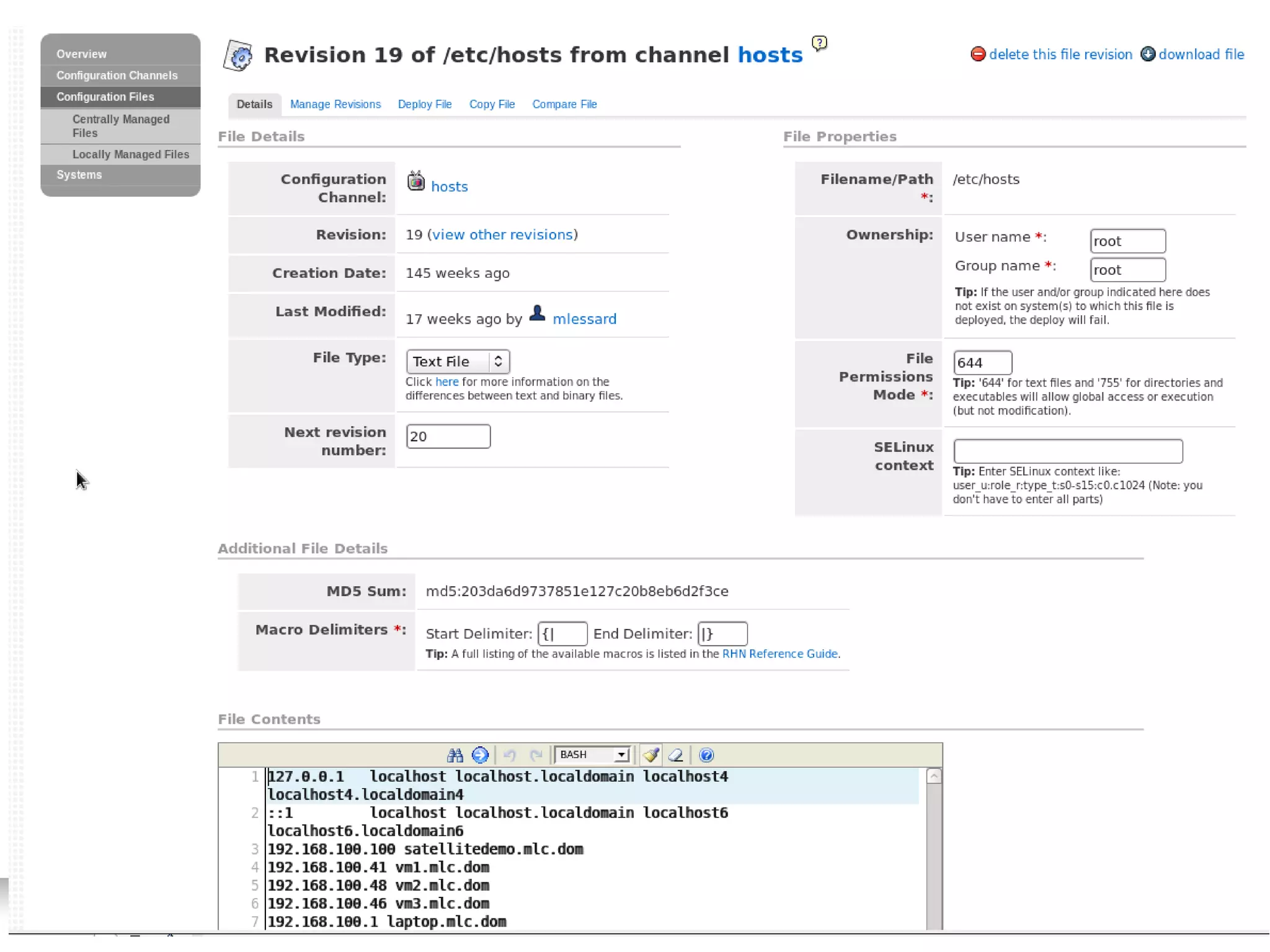Viewport: 1270px width, 952px height.
Task: Toggle syntax highlighting with the brush icon
Action: coord(651,755)
